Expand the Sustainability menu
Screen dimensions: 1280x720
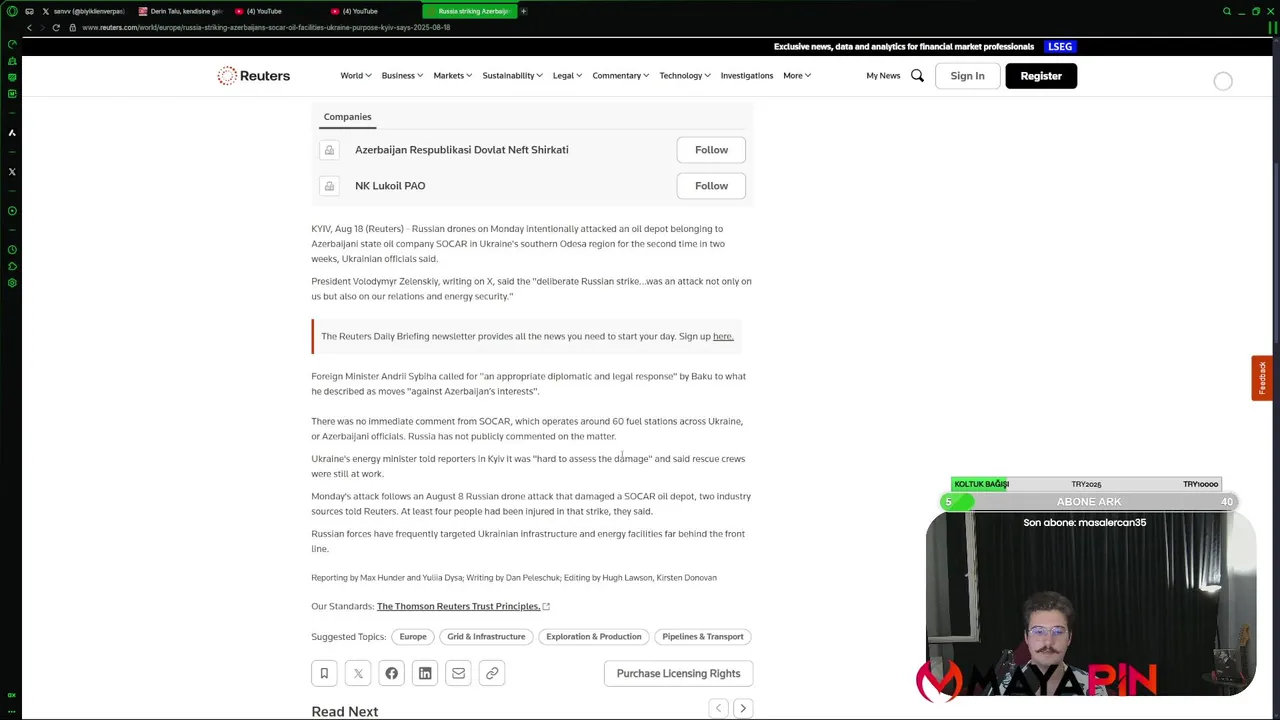click(512, 75)
